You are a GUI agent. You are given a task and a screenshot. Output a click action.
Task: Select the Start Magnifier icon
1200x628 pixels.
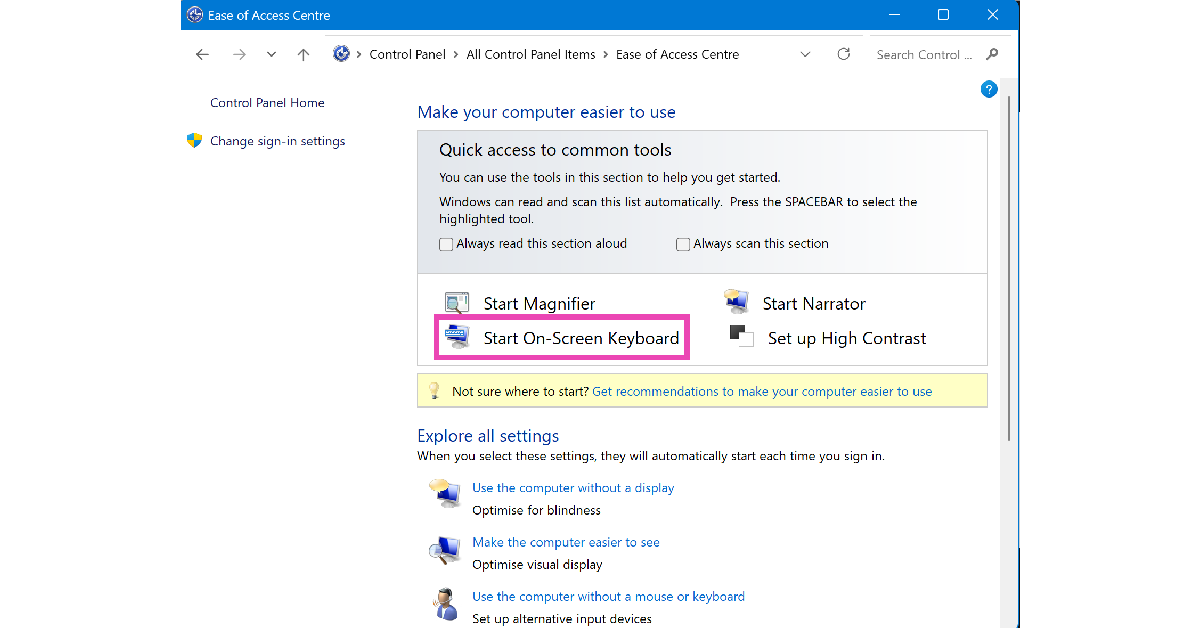(x=456, y=302)
